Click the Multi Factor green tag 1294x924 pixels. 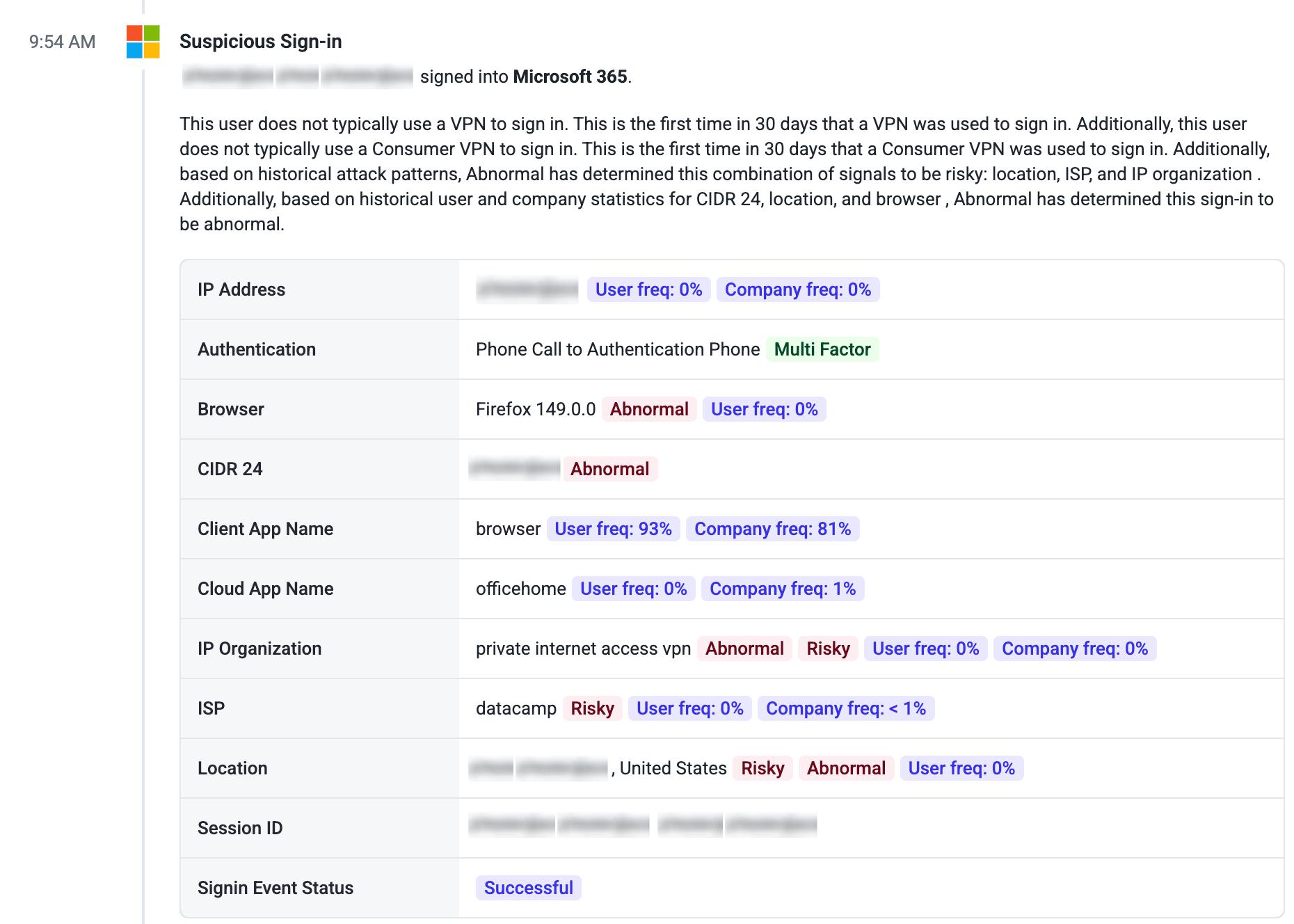(x=822, y=349)
